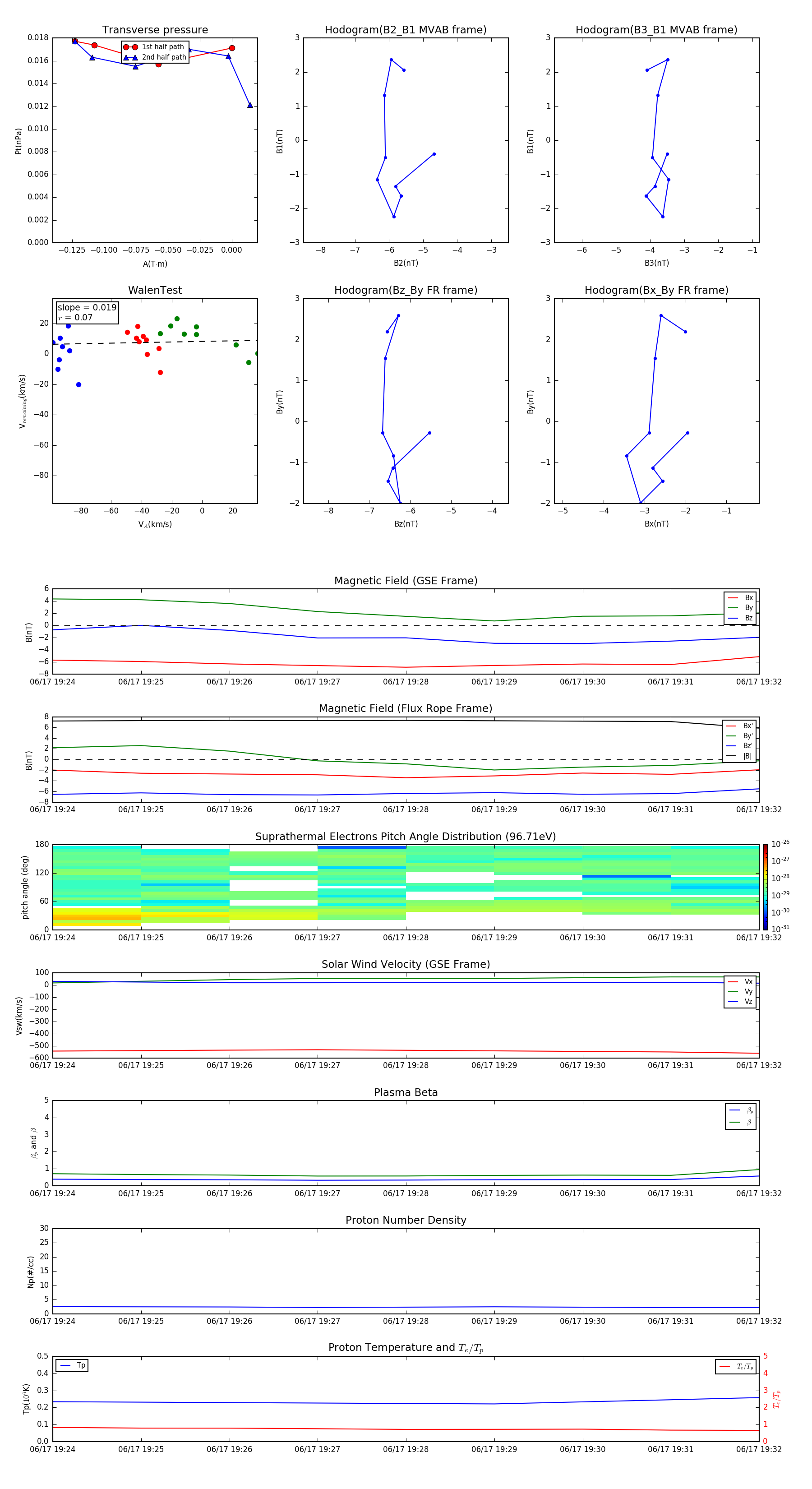Screen dimensions: 812x1489
Task: Click 'By' in the GSE Frame legend
Action: point(748,607)
